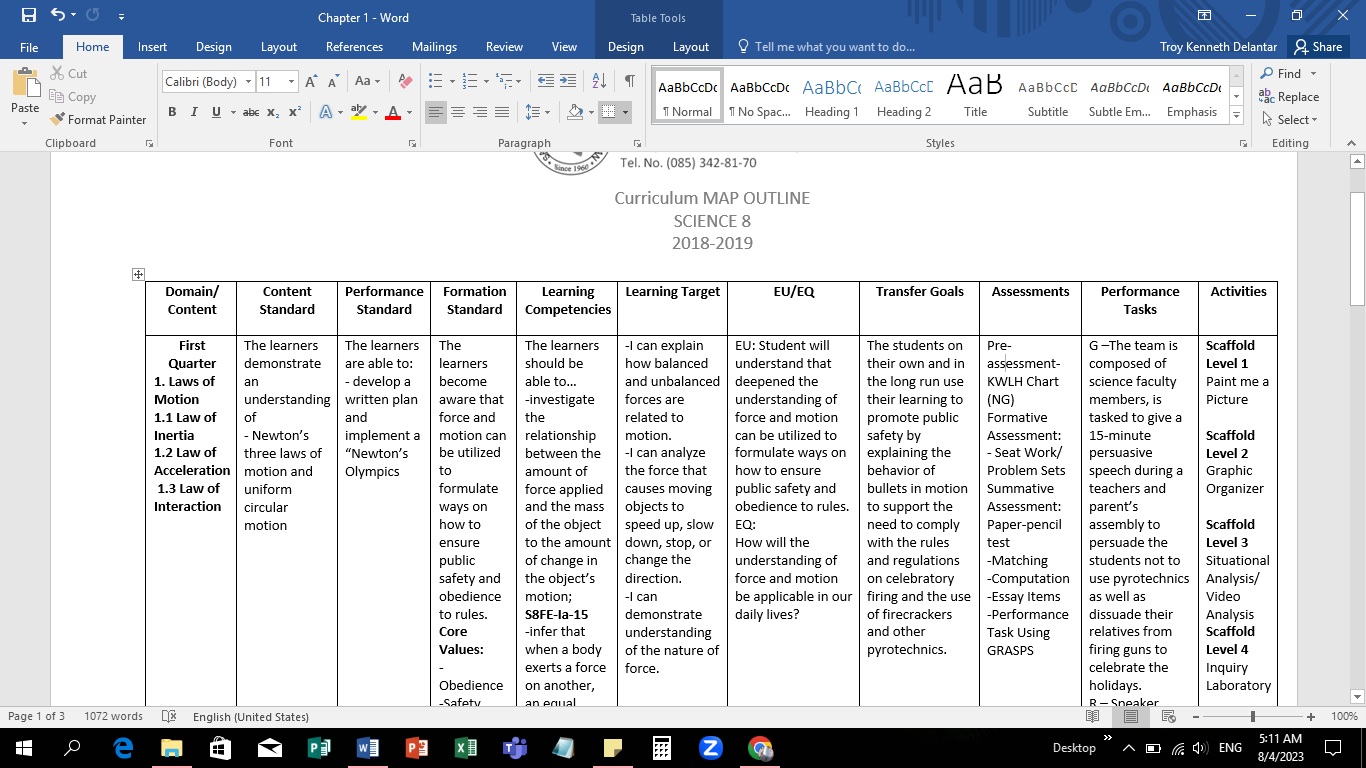This screenshot has height=768, width=1366.
Task: Open the Change Case dropdown
Action: pyautogui.click(x=367, y=81)
